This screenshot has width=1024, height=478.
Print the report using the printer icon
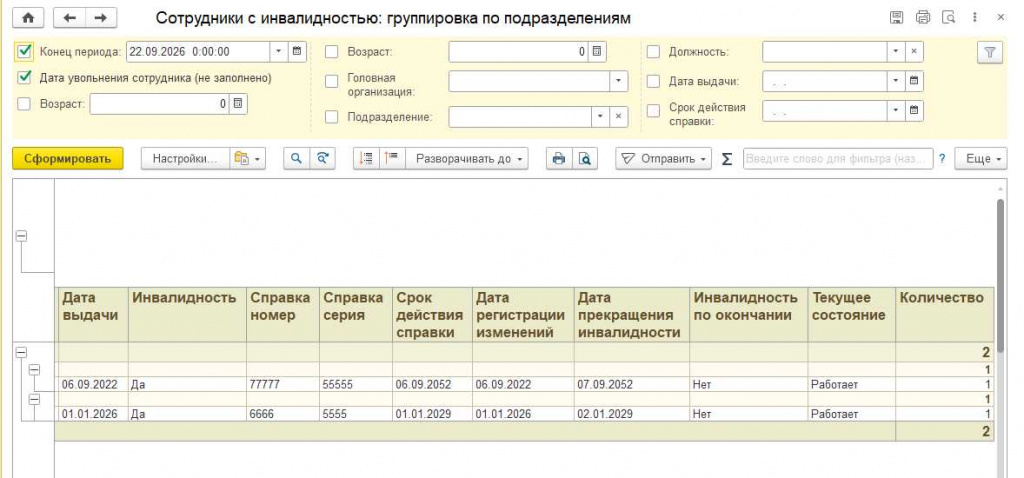point(559,158)
